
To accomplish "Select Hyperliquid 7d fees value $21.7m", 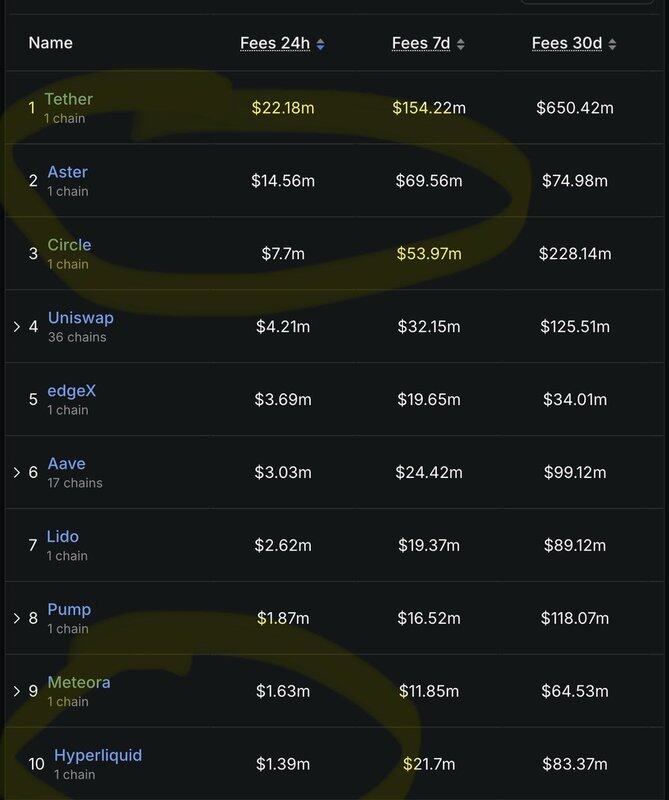I will click(429, 764).
